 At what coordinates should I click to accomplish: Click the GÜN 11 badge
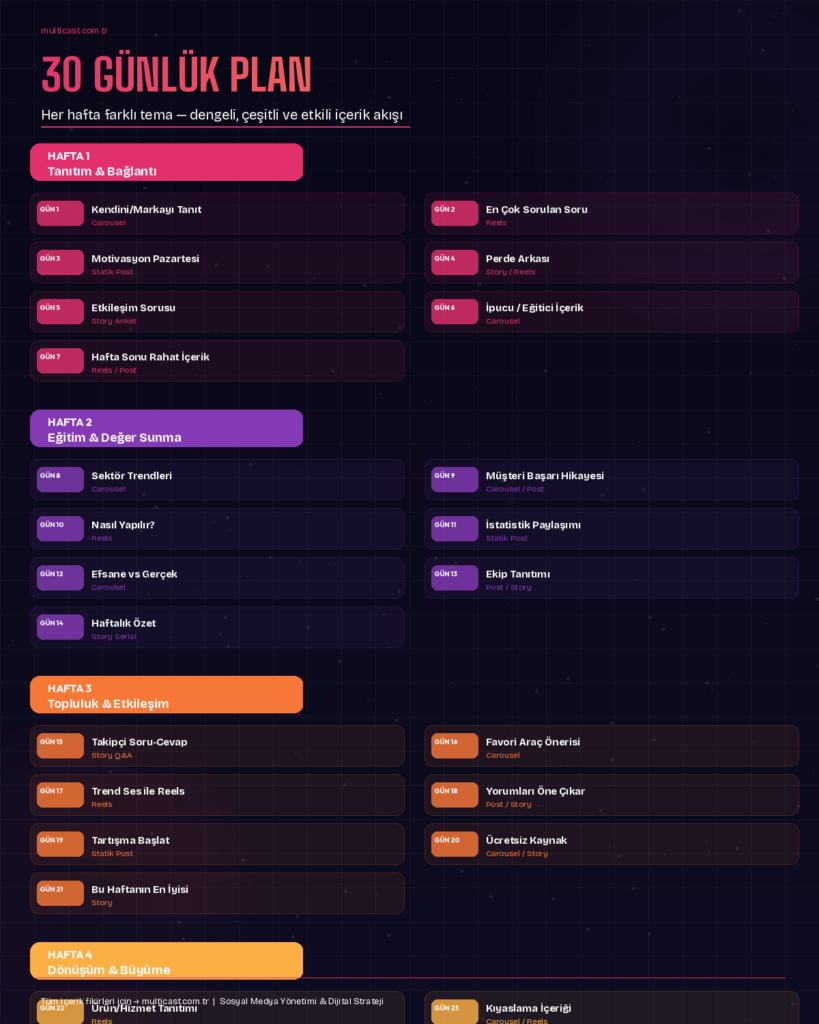[x=454, y=528]
